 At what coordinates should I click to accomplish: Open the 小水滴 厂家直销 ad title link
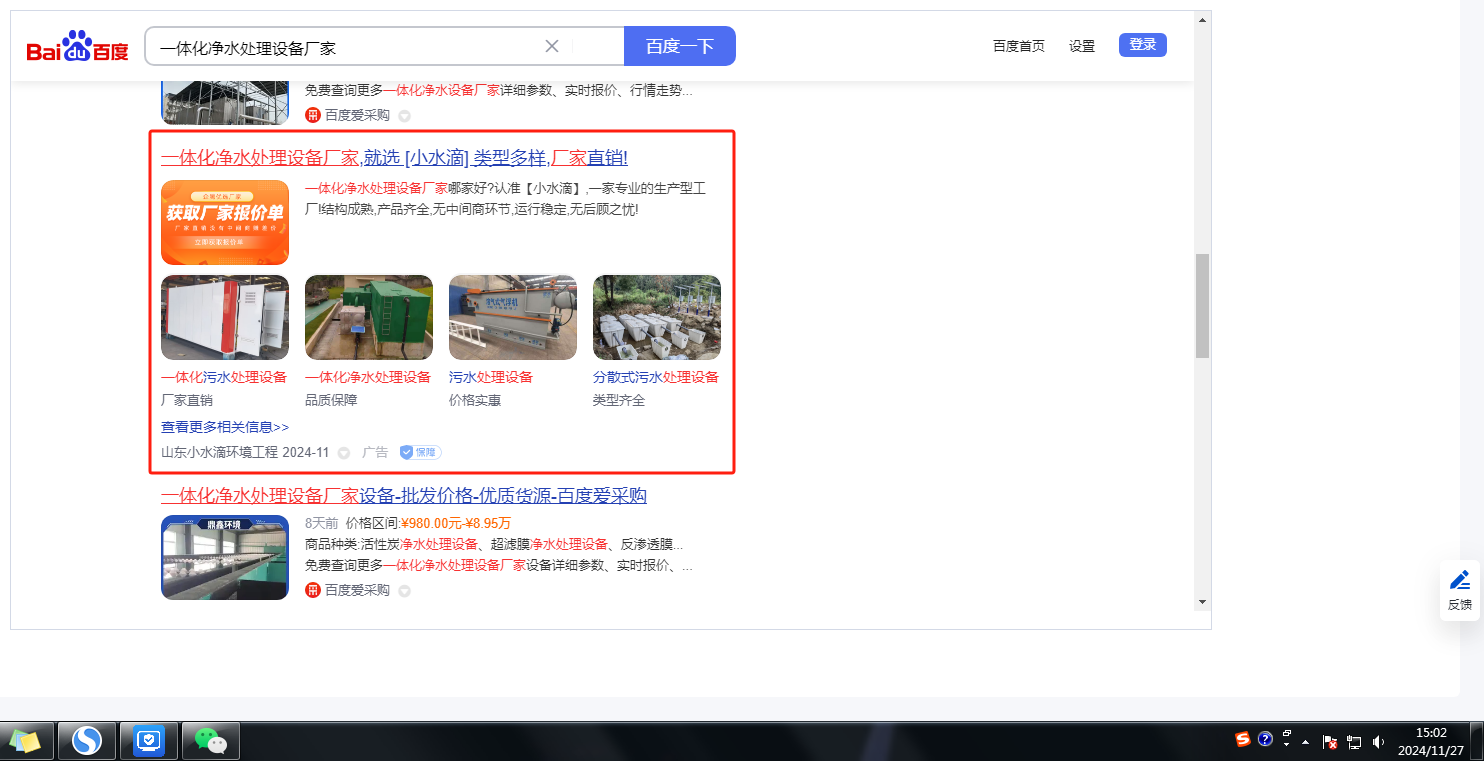coord(394,158)
